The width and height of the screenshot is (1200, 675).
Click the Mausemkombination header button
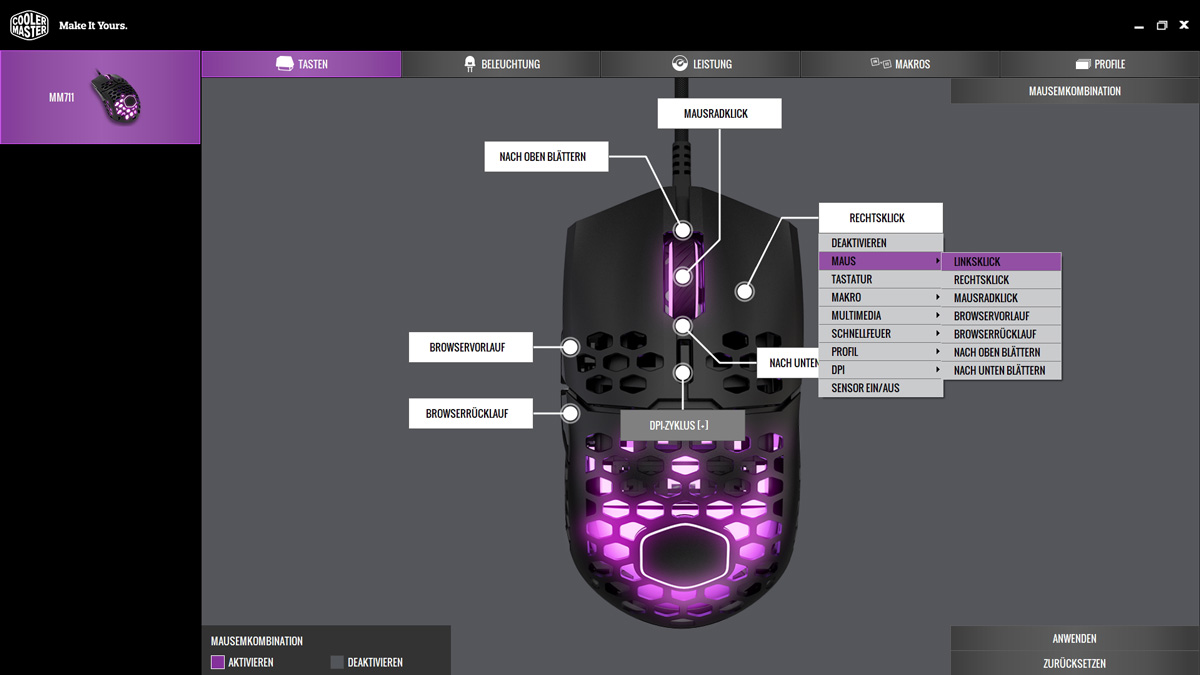pyautogui.click(x=1075, y=91)
